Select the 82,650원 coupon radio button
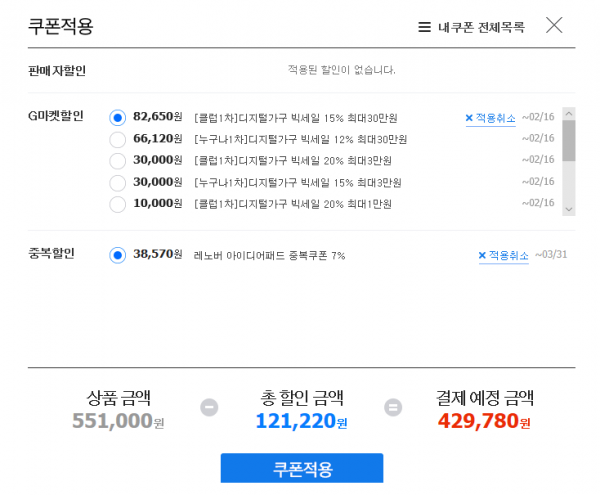This screenshot has width=600, height=495. pos(117,117)
